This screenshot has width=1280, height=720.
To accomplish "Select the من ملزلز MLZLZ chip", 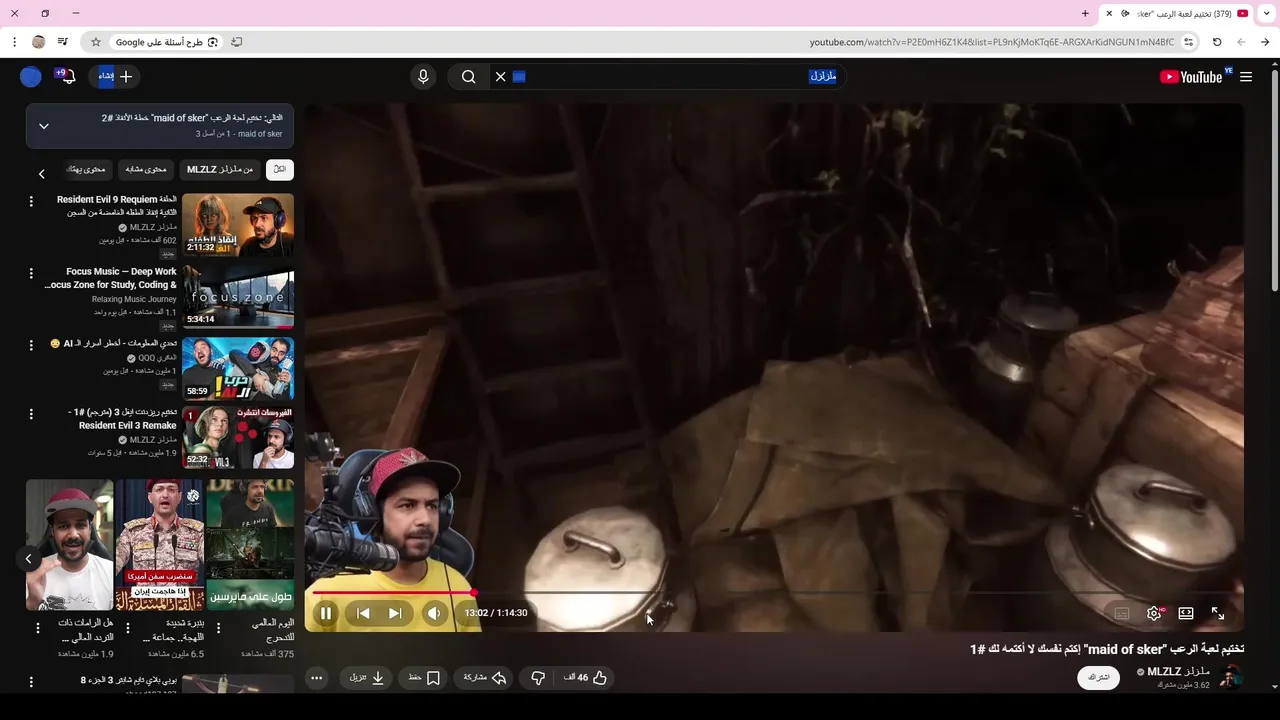I will point(220,170).
